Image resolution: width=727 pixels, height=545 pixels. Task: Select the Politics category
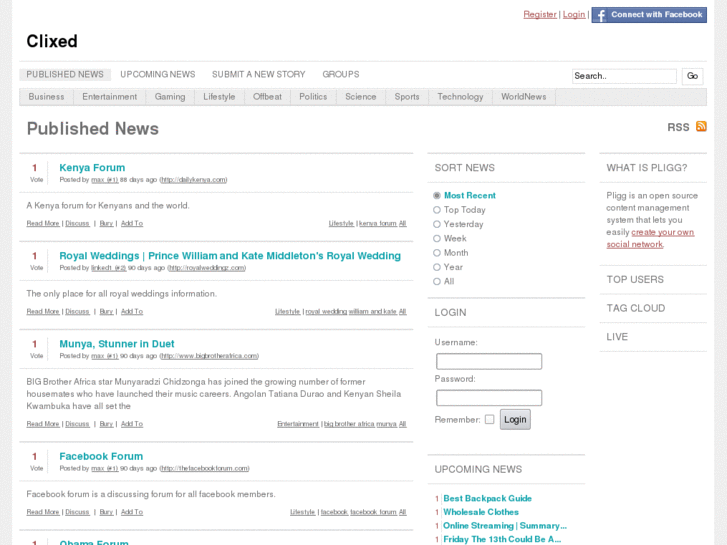coord(313,96)
